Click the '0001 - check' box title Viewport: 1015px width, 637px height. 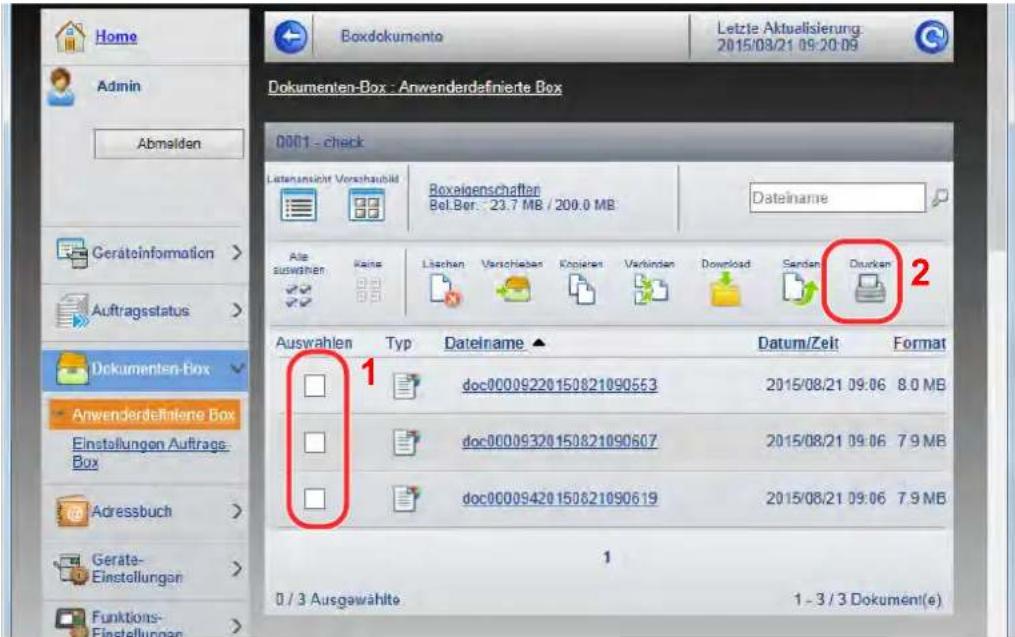tap(320, 142)
